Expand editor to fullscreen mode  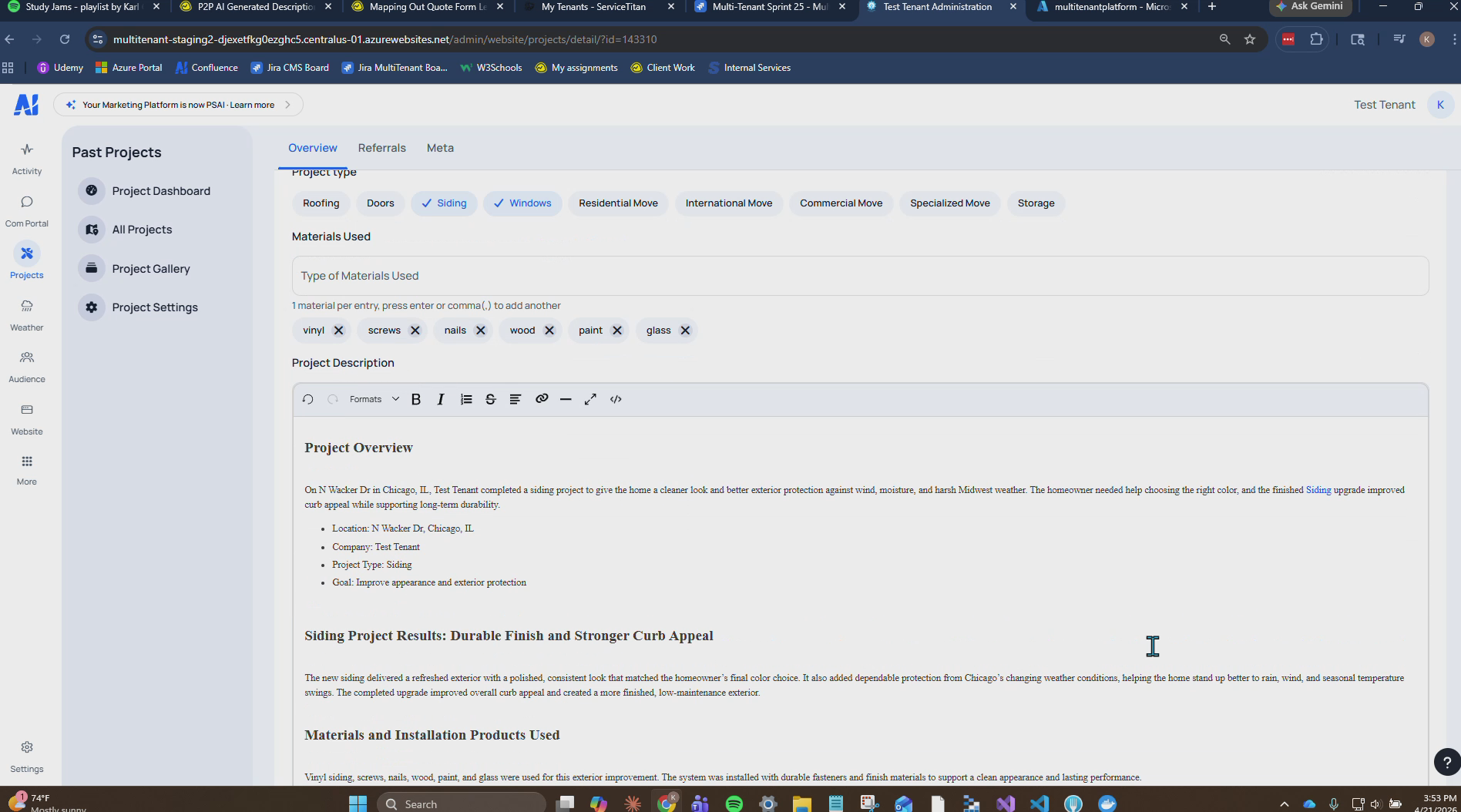tap(590, 399)
